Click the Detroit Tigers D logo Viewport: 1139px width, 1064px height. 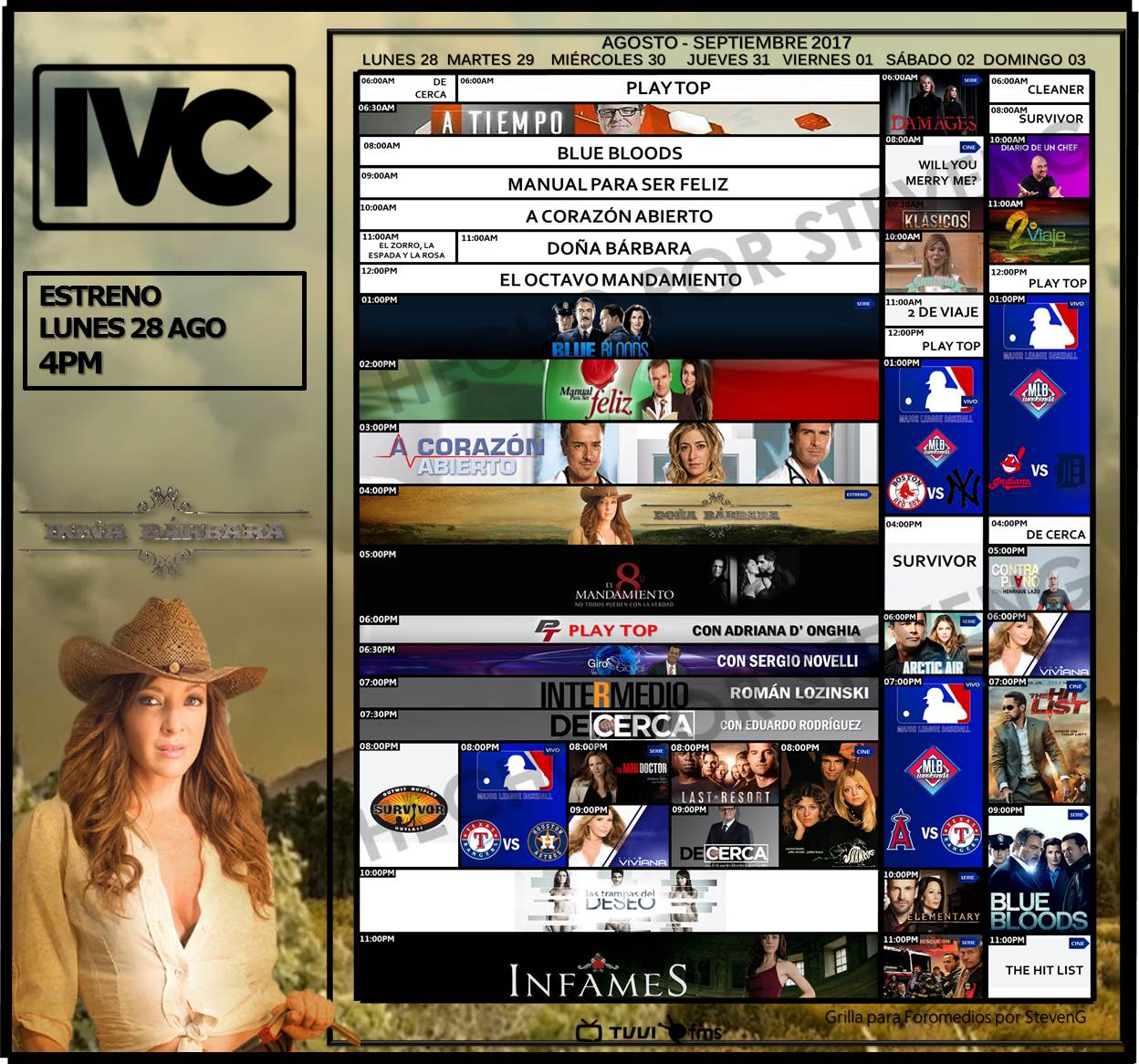tap(1071, 471)
